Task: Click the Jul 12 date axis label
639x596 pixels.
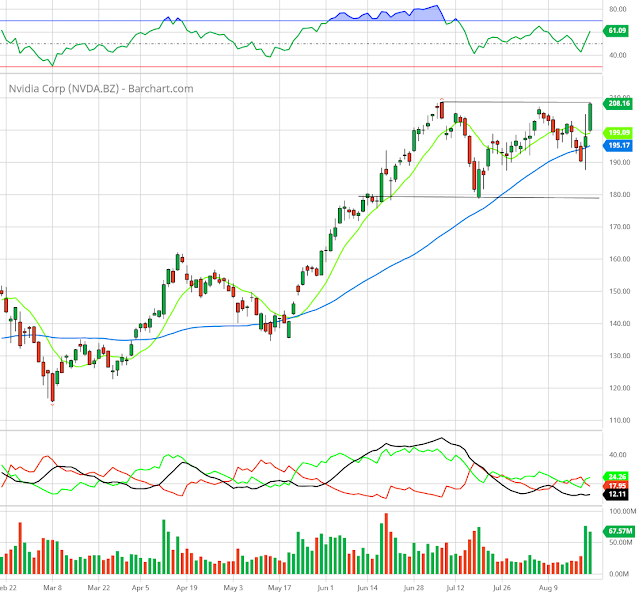Action: (455, 588)
